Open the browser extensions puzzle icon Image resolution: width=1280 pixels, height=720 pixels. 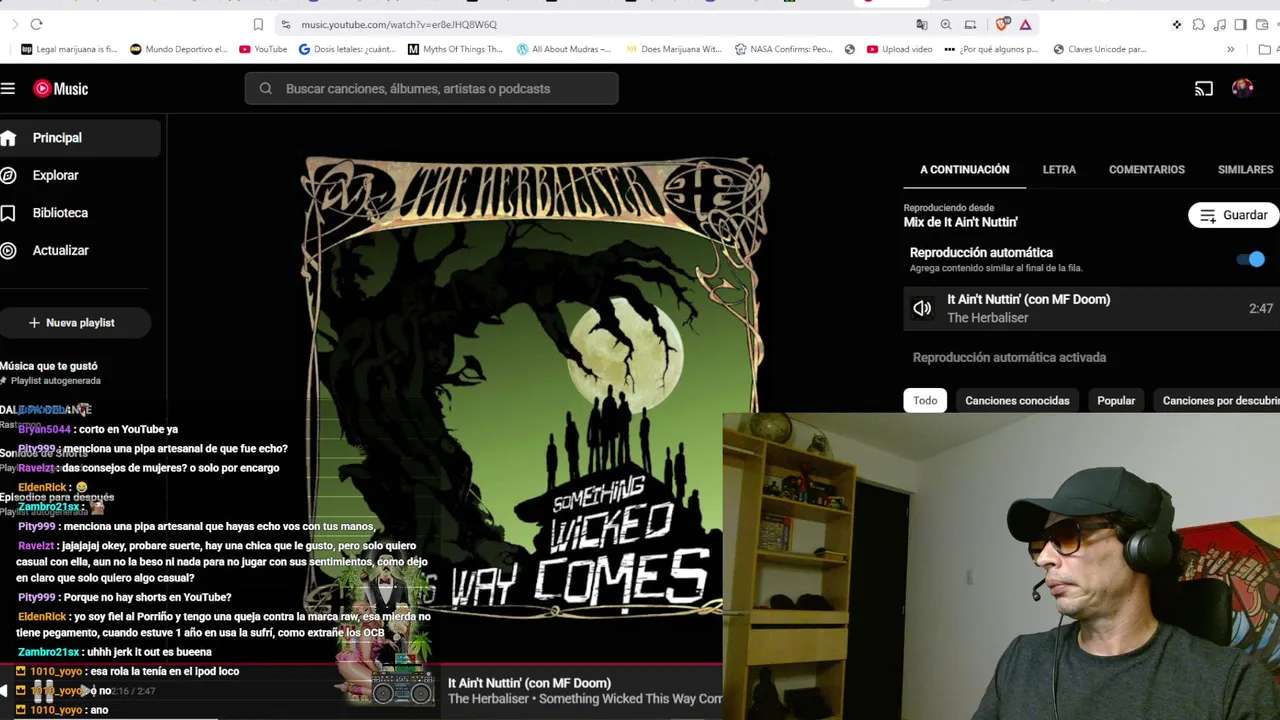1198,24
